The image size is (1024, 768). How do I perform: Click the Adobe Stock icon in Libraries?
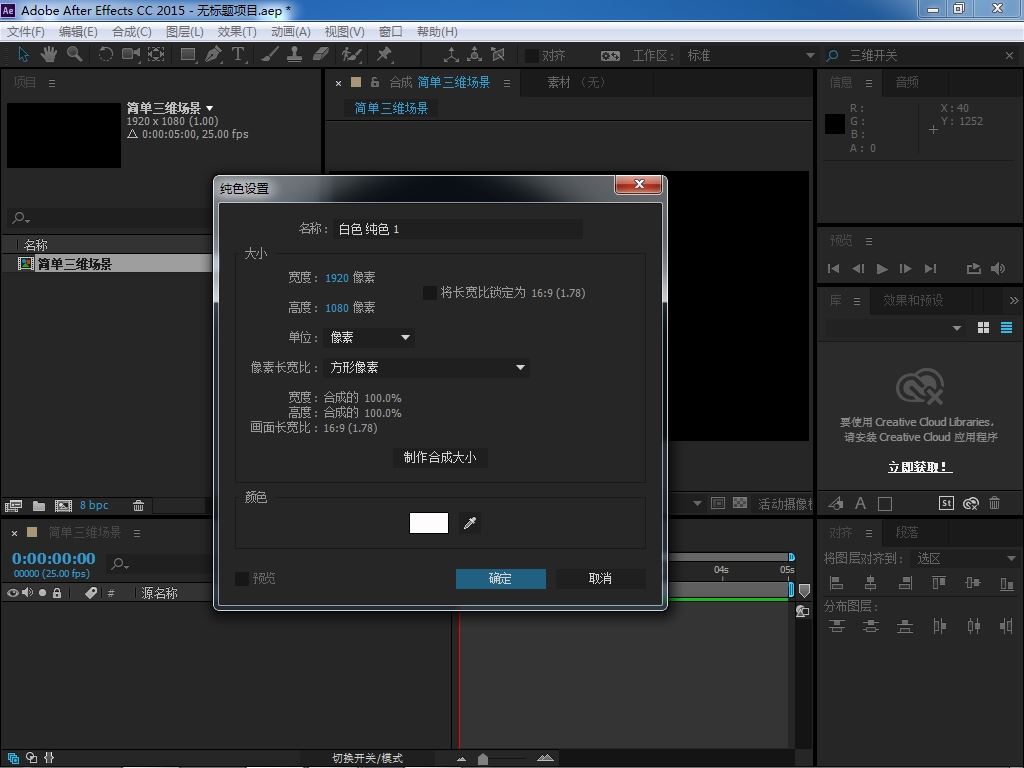click(x=946, y=503)
